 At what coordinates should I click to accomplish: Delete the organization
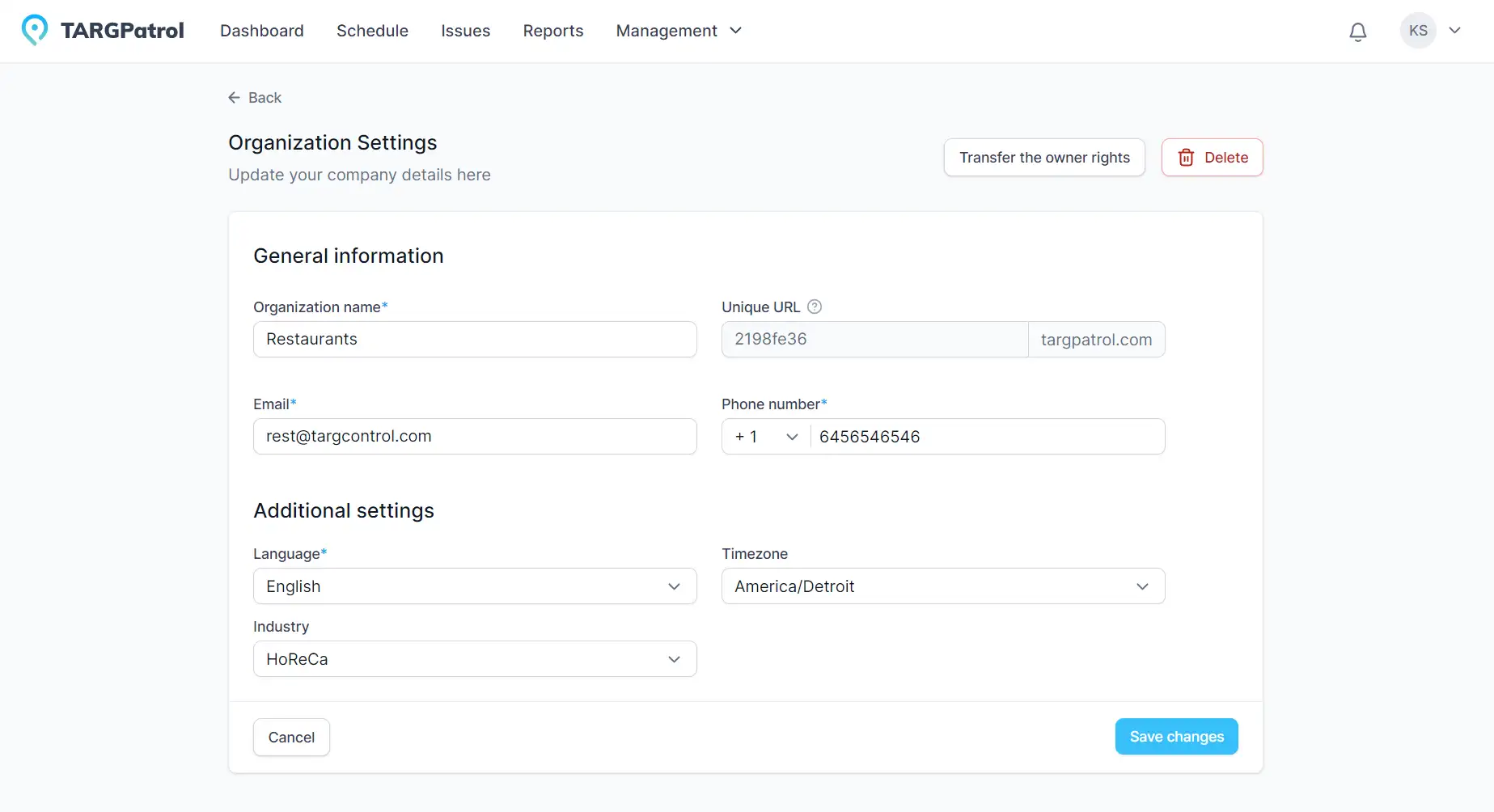click(x=1212, y=158)
